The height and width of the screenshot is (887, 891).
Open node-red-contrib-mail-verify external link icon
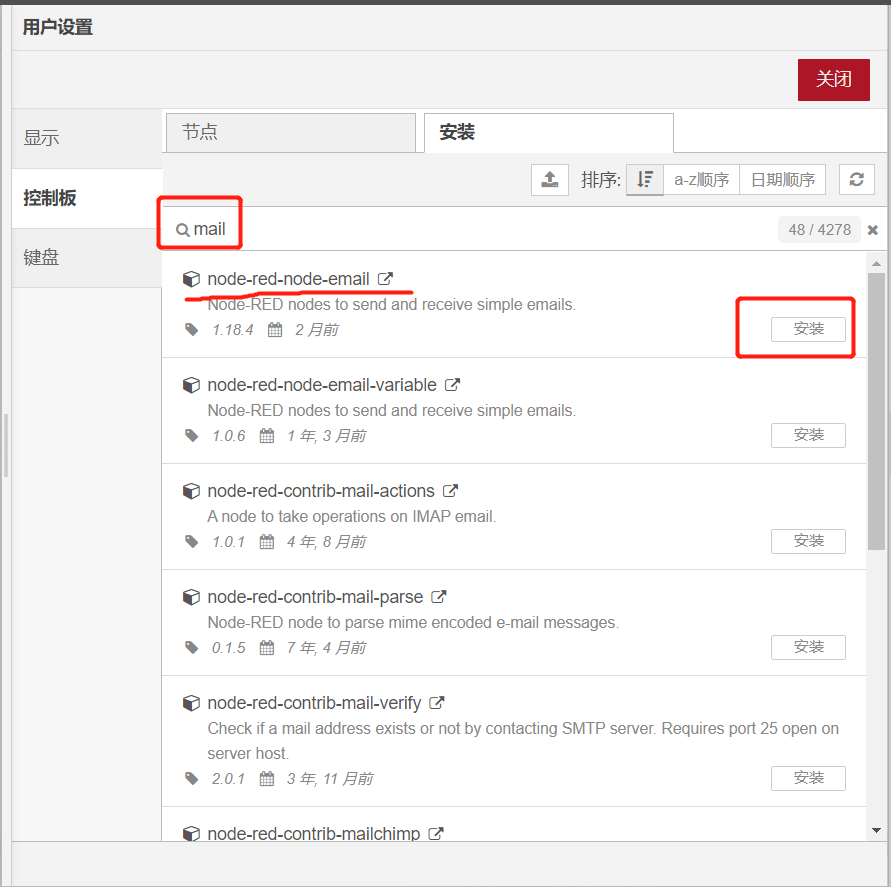(436, 703)
